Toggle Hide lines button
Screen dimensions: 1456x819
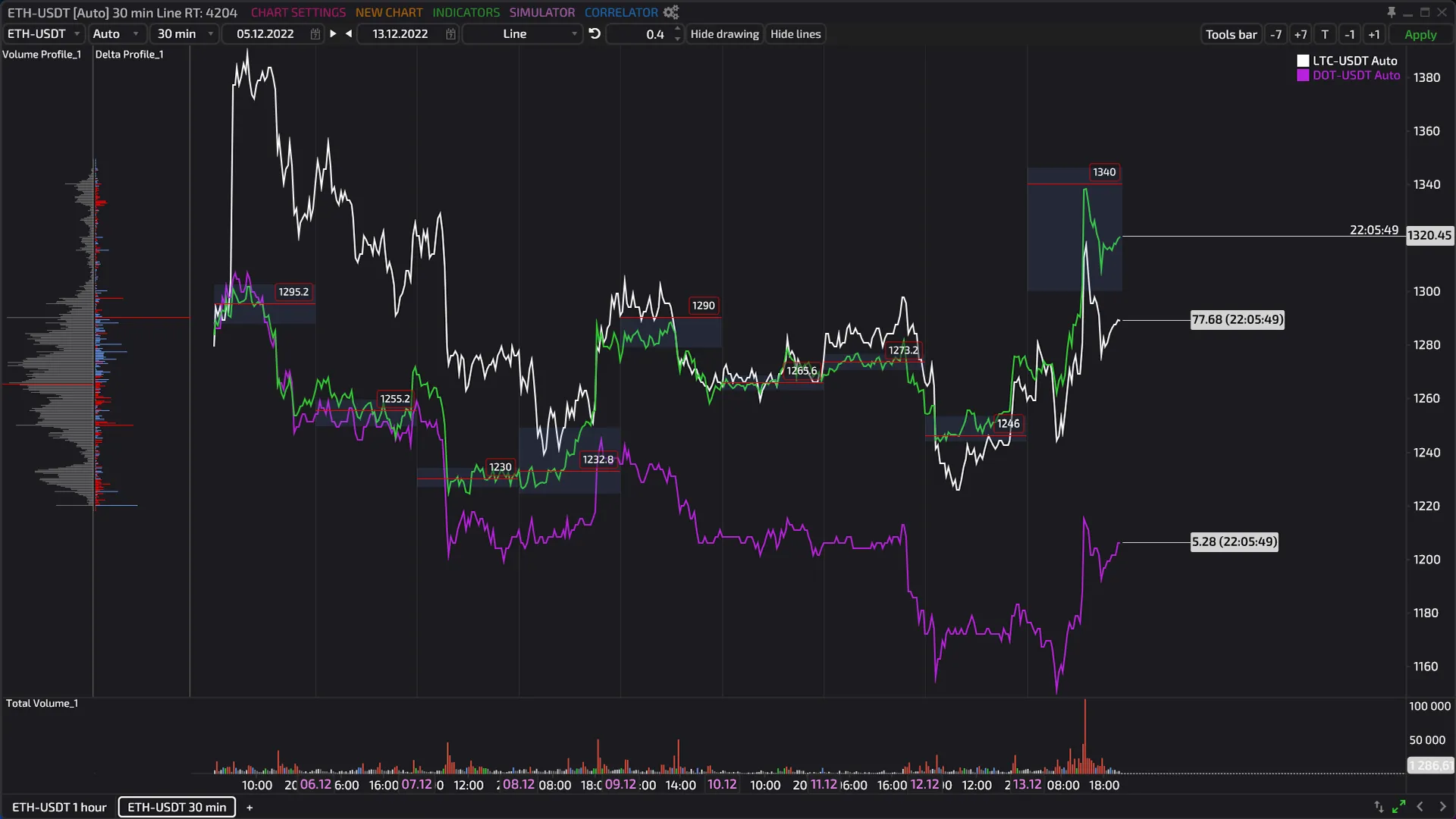click(795, 34)
